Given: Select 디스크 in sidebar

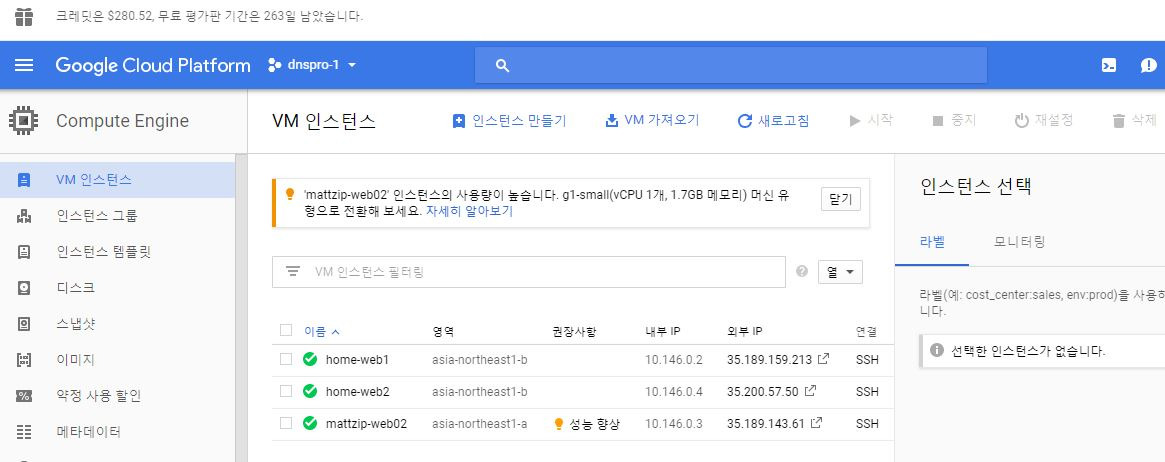Looking at the screenshot, I should pyautogui.click(x=76, y=287).
